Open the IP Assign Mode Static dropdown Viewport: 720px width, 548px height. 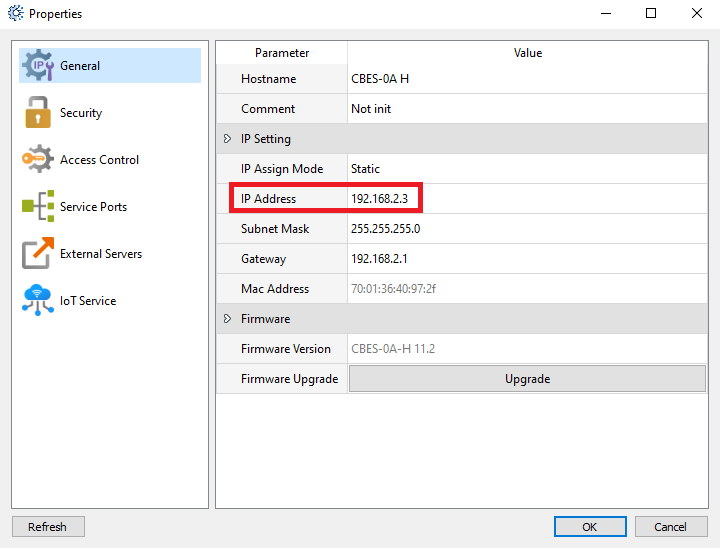coord(527,169)
